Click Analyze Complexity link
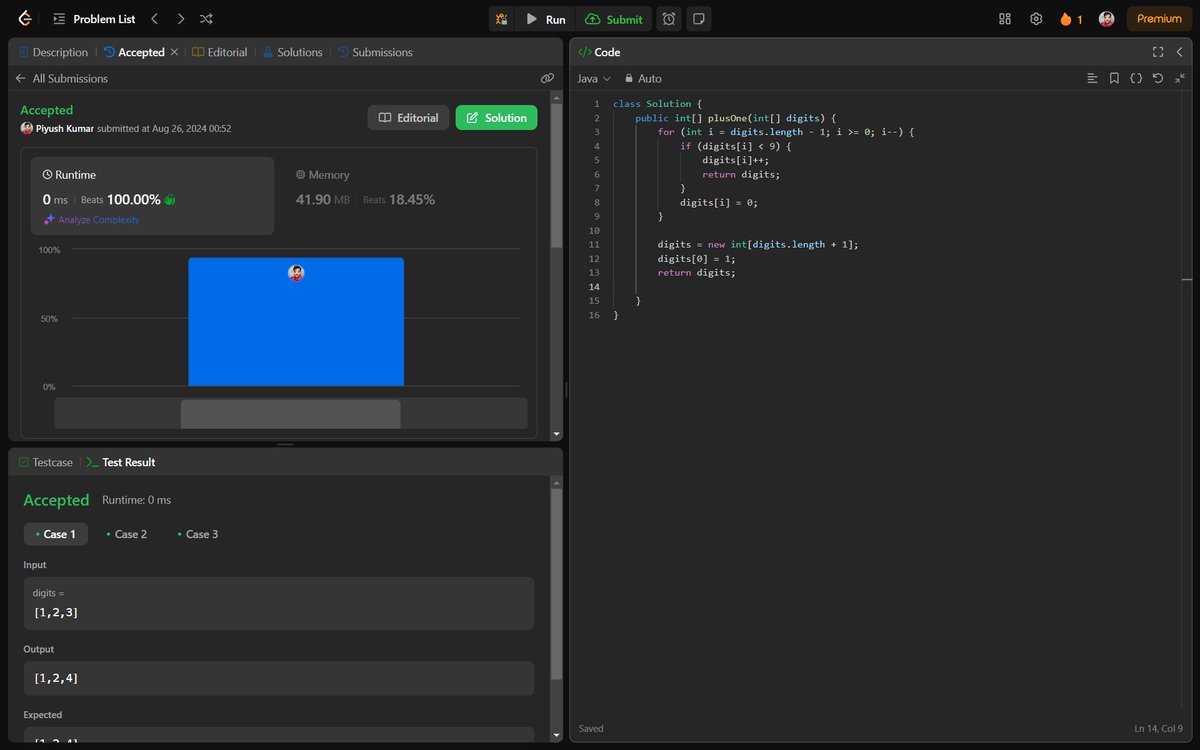1200x750 pixels. [91, 220]
